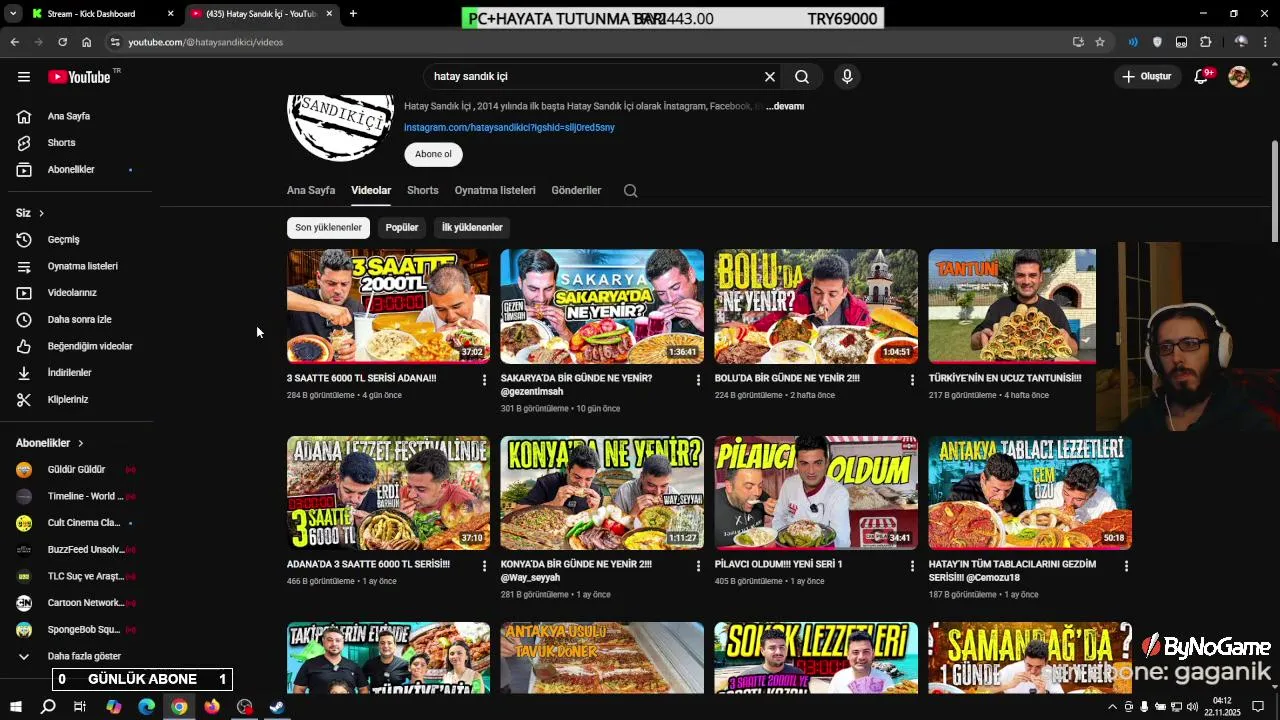
Task: Switch to the channel Shorts tab
Action: pos(423,190)
